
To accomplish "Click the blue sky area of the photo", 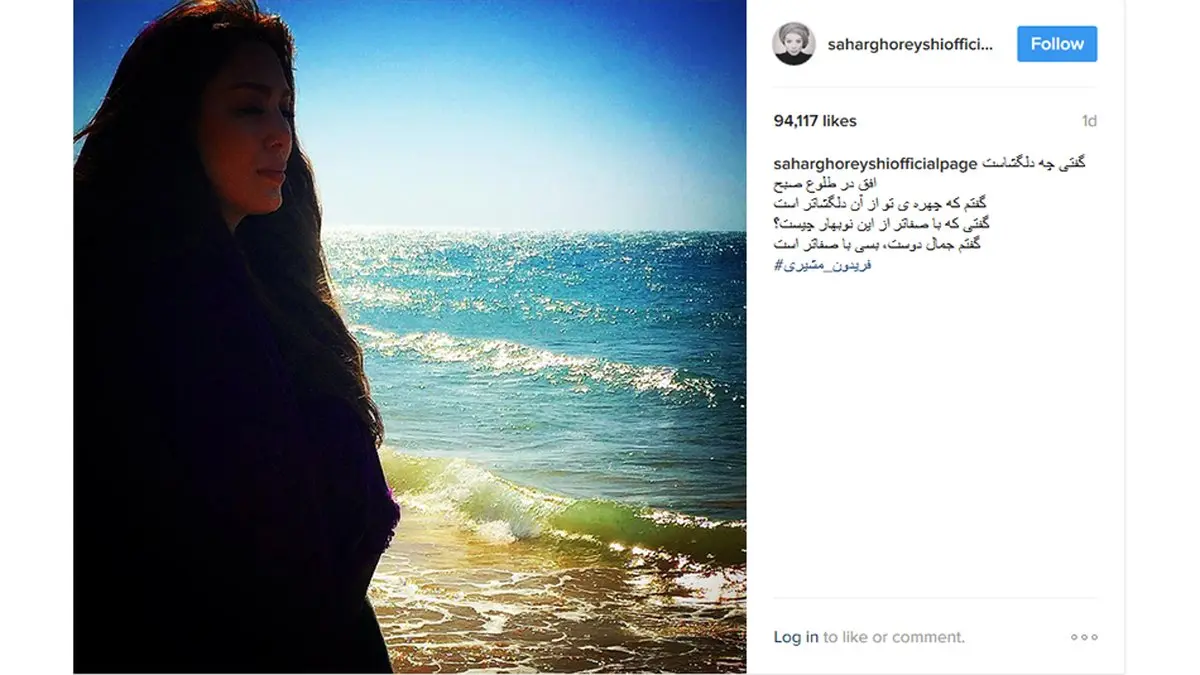I will pyautogui.click(x=520, y=100).
